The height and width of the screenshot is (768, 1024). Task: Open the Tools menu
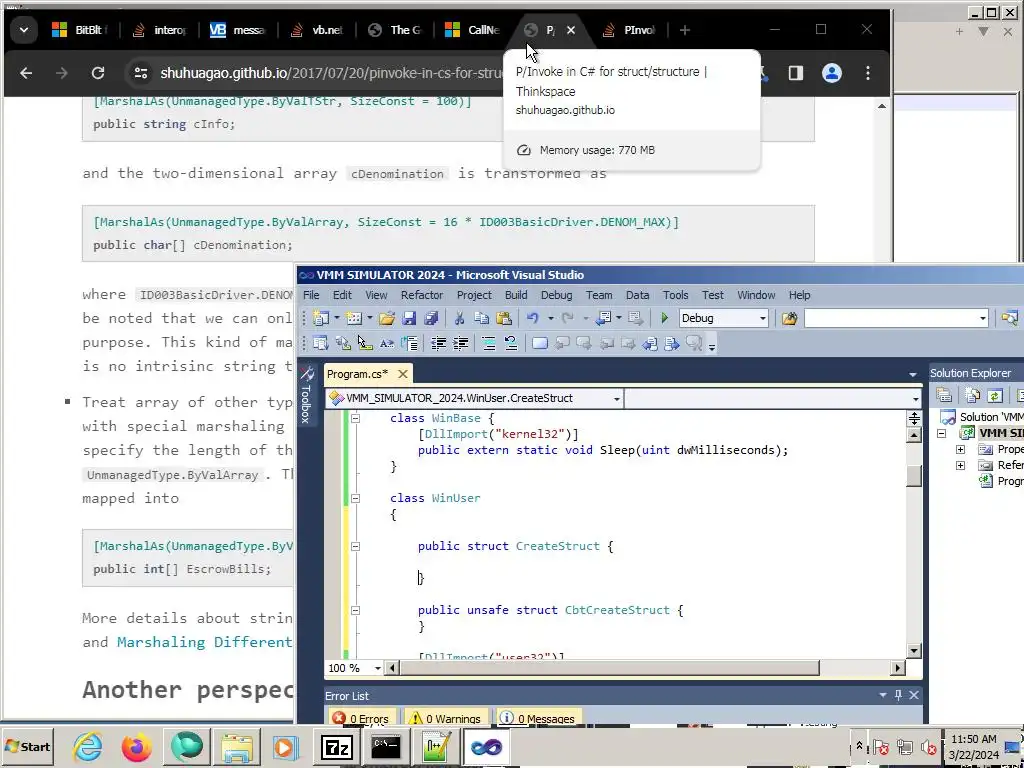click(675, 295)
